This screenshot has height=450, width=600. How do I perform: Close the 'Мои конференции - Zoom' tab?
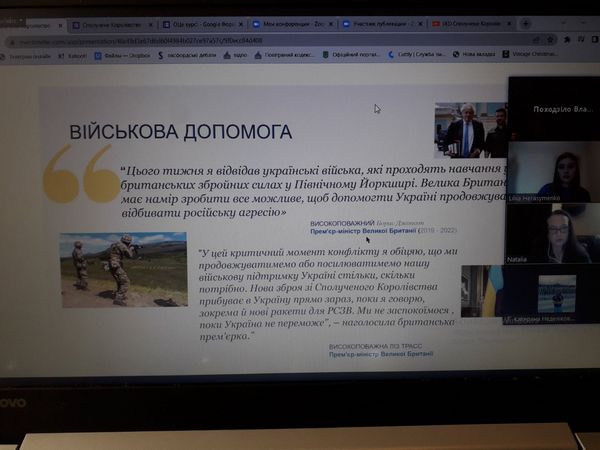click(331, 24)
